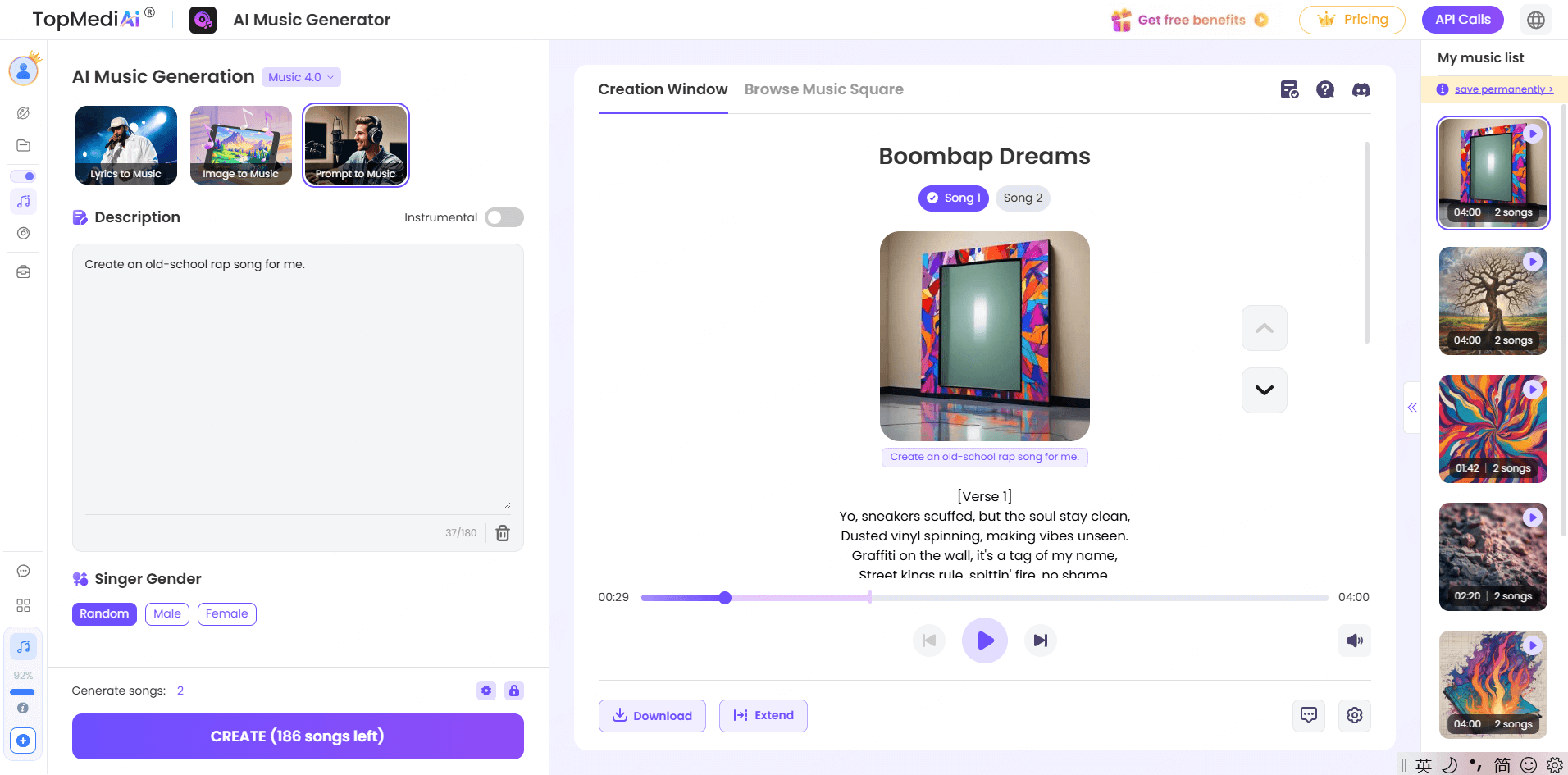The width and height of the screenshot is (1568, 775).
Task: Enable the Instrumental toggle
Action: click(x=504, y=217)
